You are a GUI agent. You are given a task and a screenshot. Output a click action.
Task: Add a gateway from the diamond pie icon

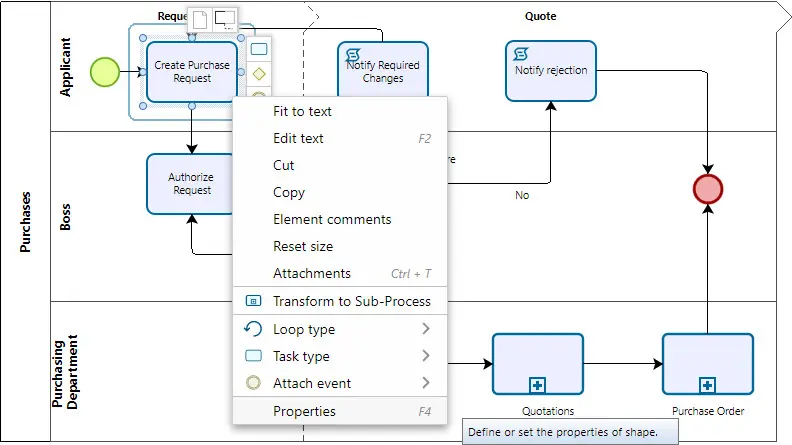259,74
